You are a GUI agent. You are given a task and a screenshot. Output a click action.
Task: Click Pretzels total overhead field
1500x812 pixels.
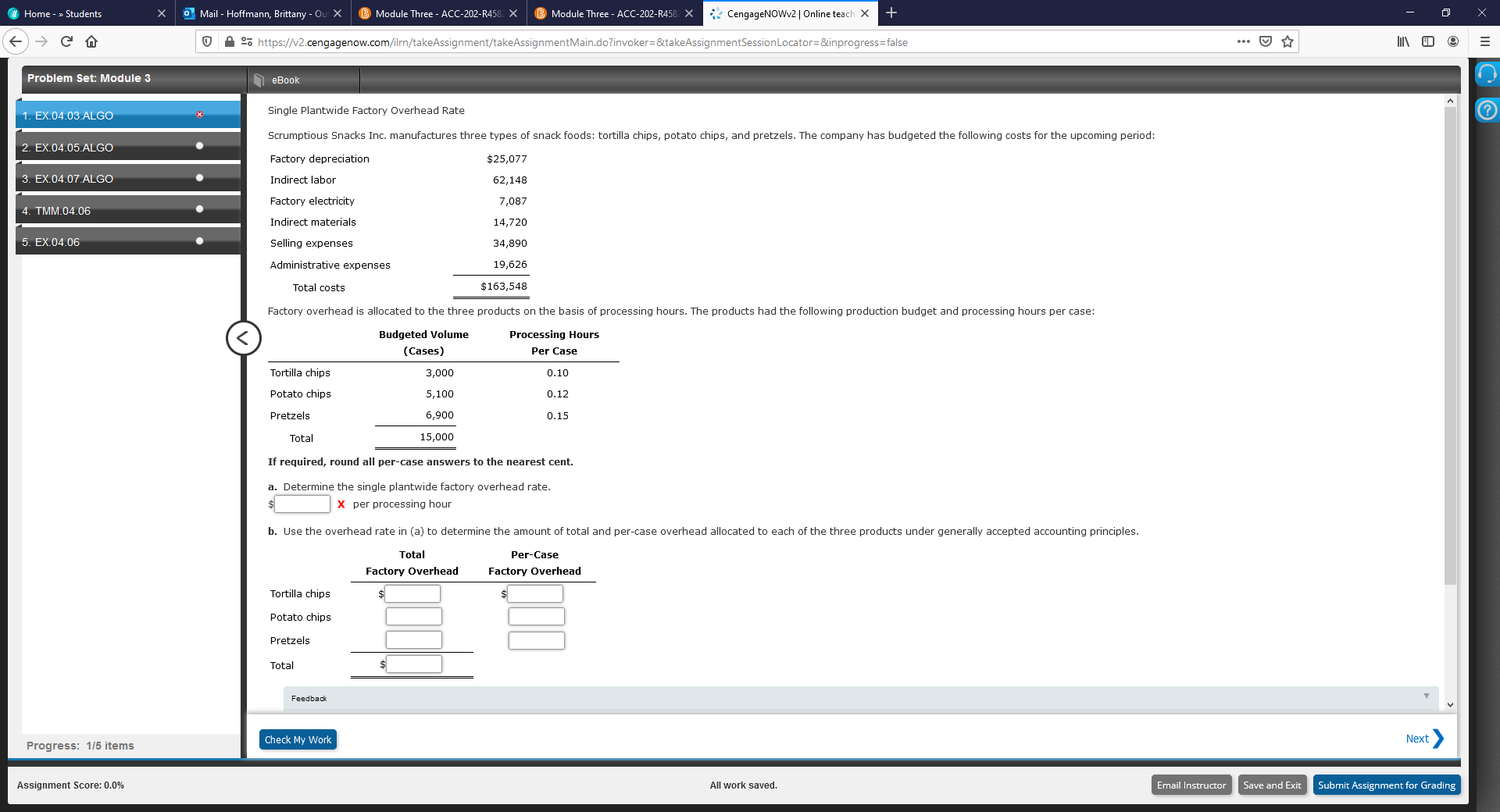414,640
